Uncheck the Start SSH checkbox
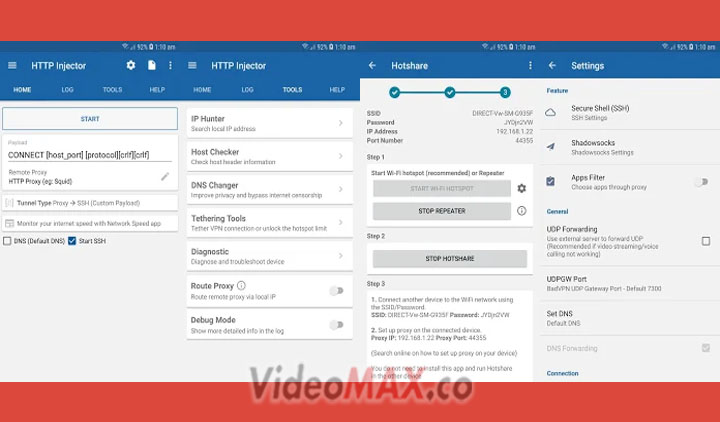The height and width of the screenshot is (422, 720). [72, 241]
